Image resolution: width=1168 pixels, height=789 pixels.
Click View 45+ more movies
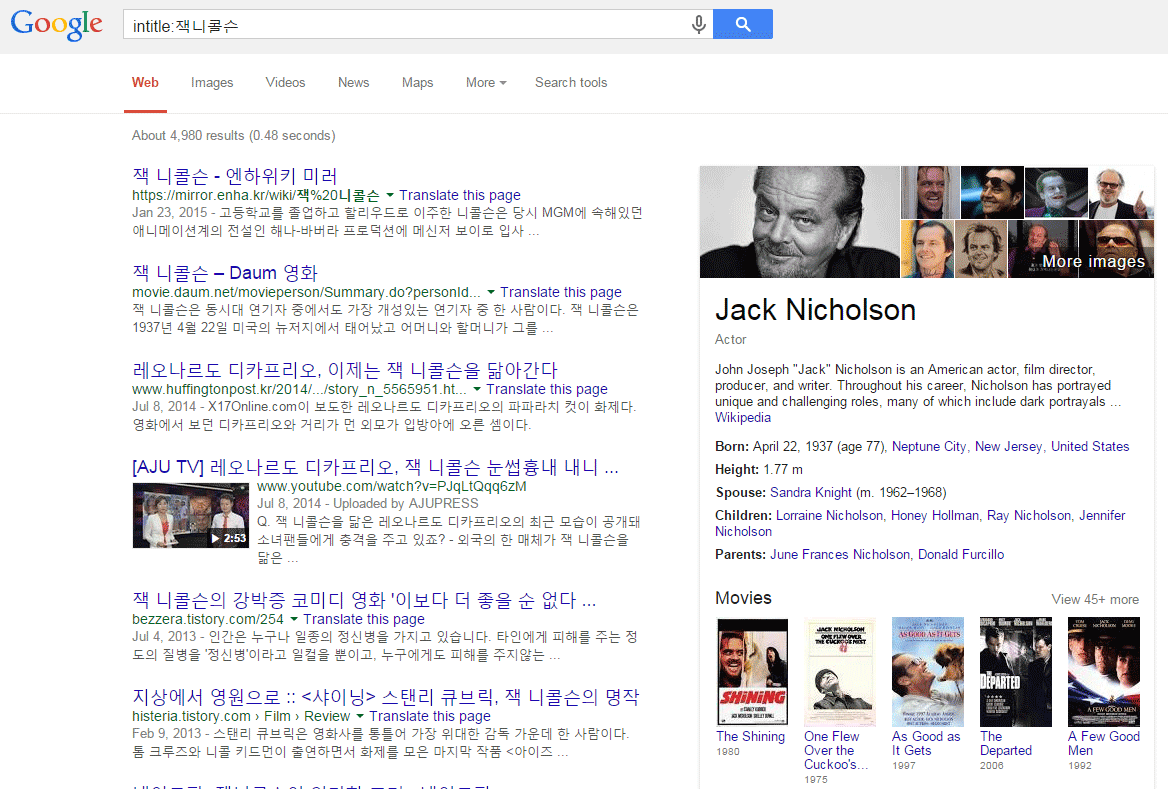pos(1095,599)
